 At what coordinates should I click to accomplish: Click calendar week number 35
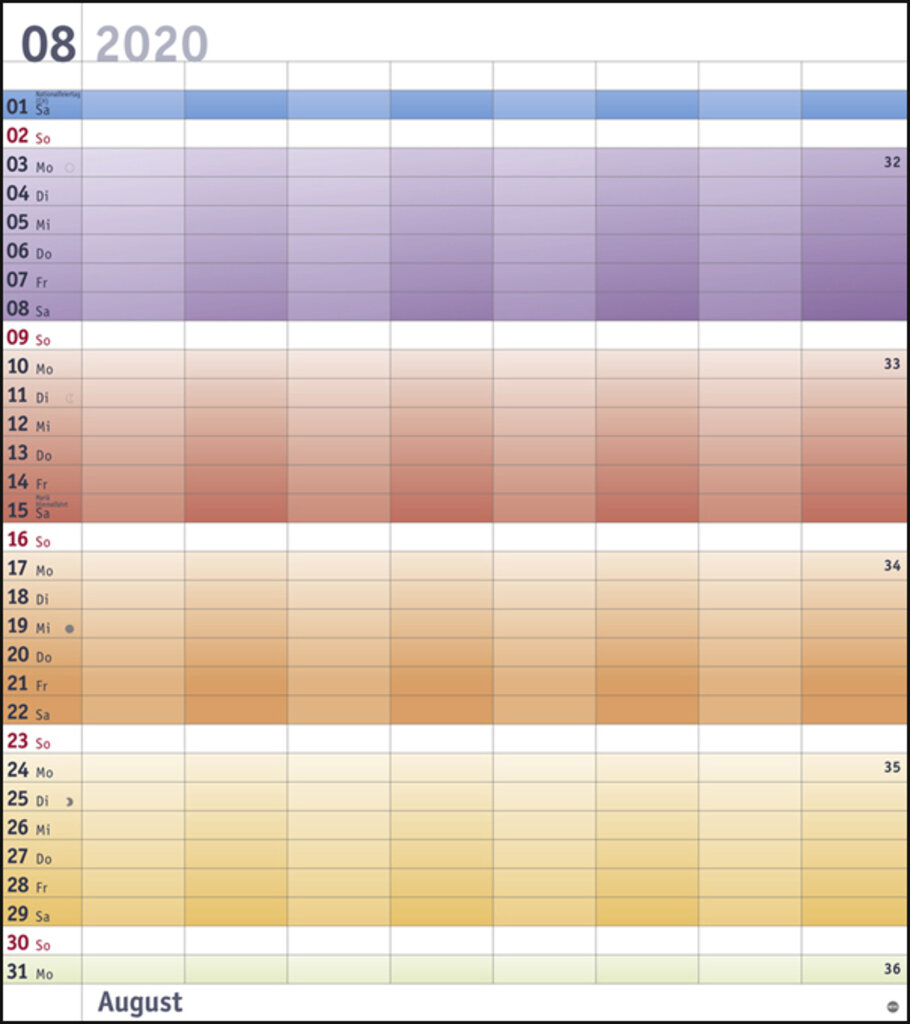pyautogui.click(x=892, y=767)
